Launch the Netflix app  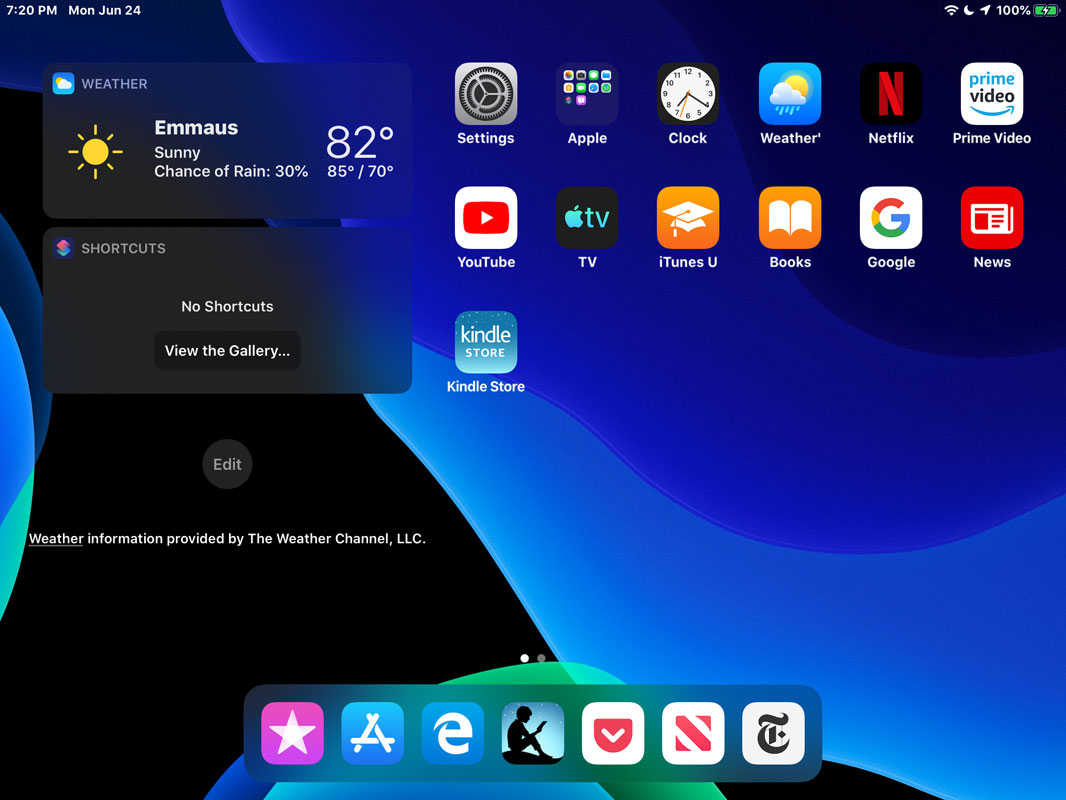point(891,94)
